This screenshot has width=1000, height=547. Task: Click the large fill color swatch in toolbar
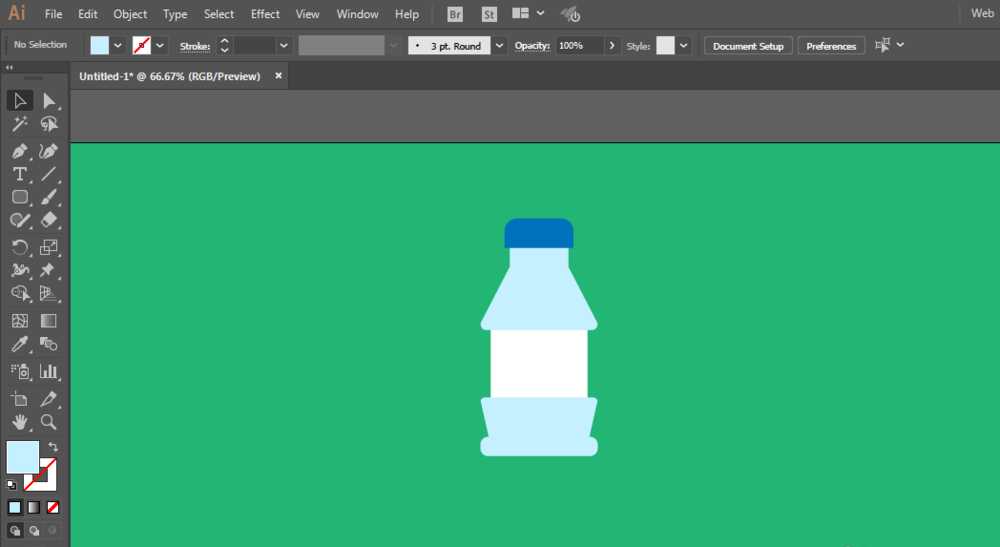pyautogui.click(x=22, y=457)
